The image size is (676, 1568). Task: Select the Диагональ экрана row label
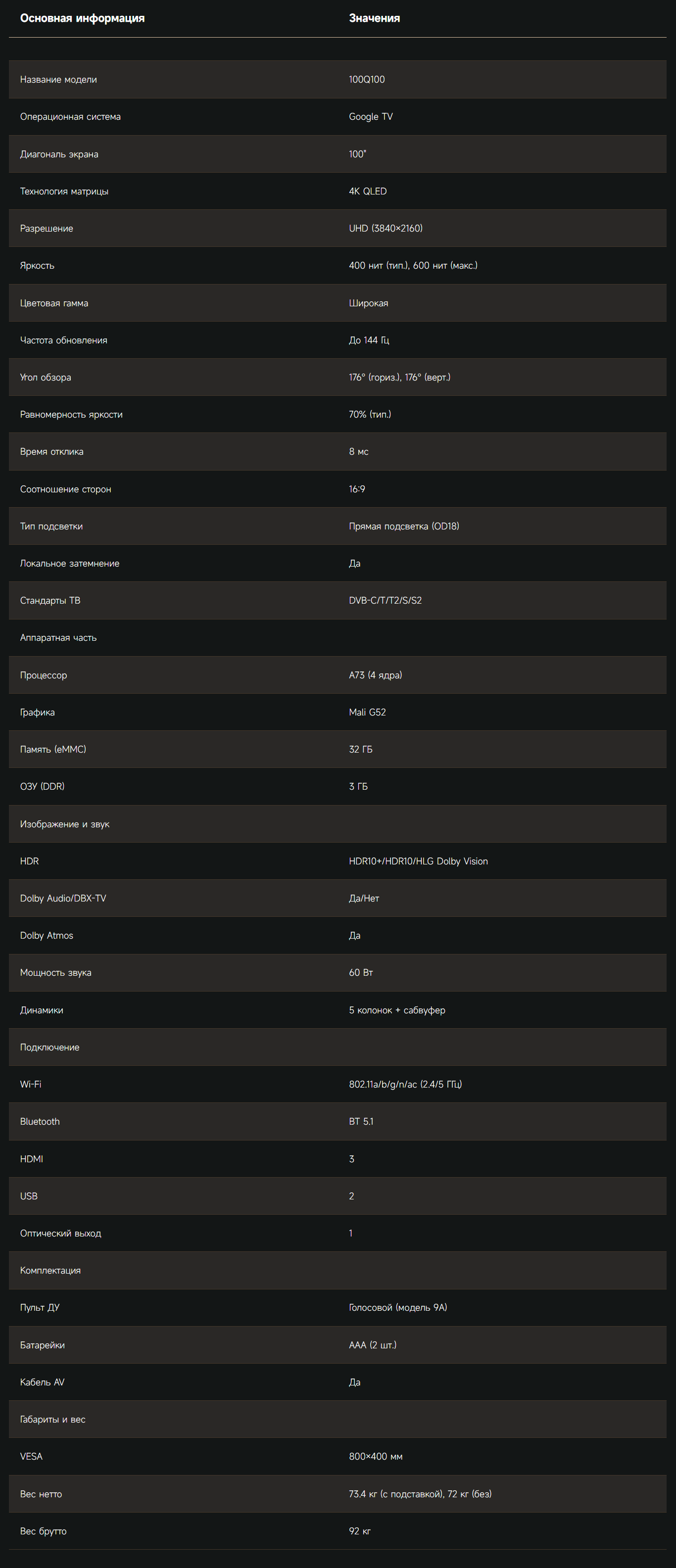tap(59, 154)
